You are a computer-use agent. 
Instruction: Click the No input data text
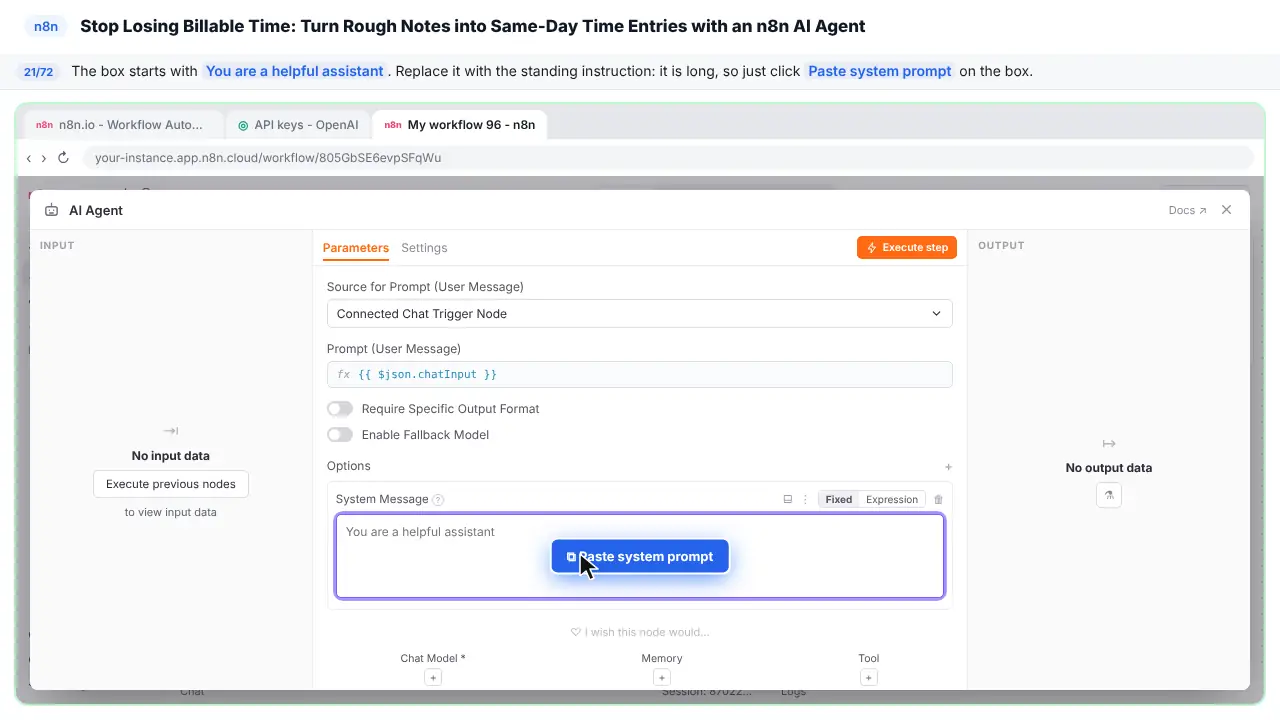click(x=171, y=456)
